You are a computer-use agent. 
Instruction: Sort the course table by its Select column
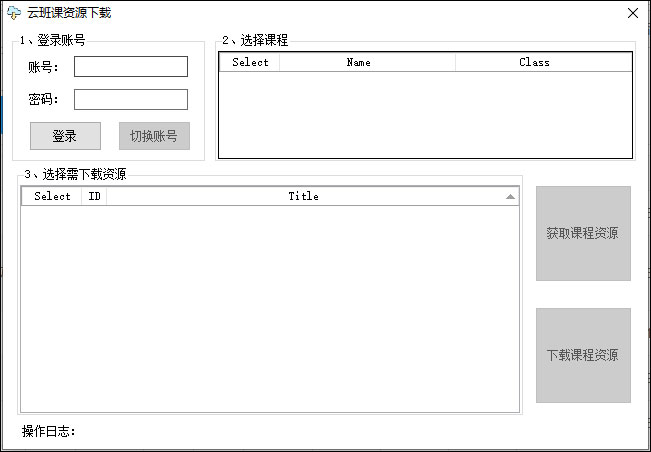point(250,62)
